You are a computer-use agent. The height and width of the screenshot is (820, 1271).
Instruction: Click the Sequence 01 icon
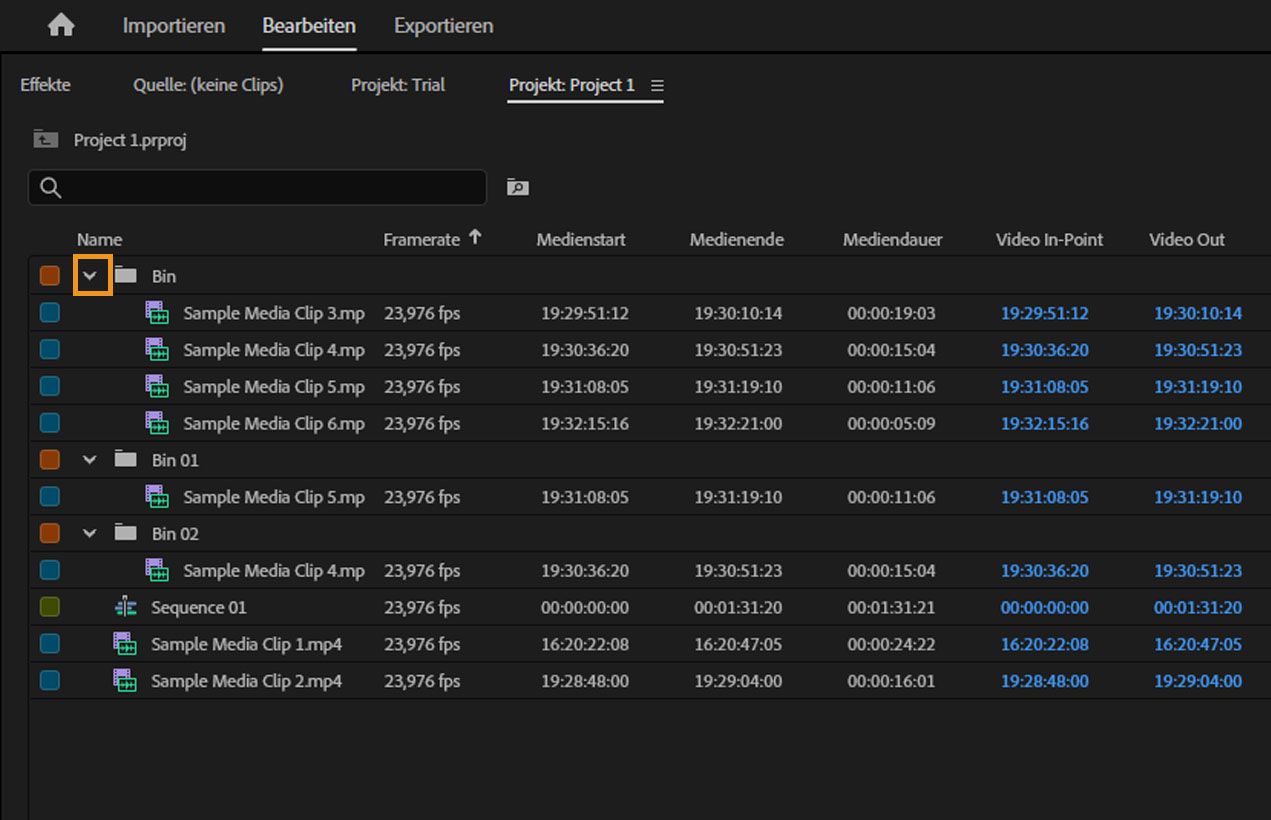125,607
